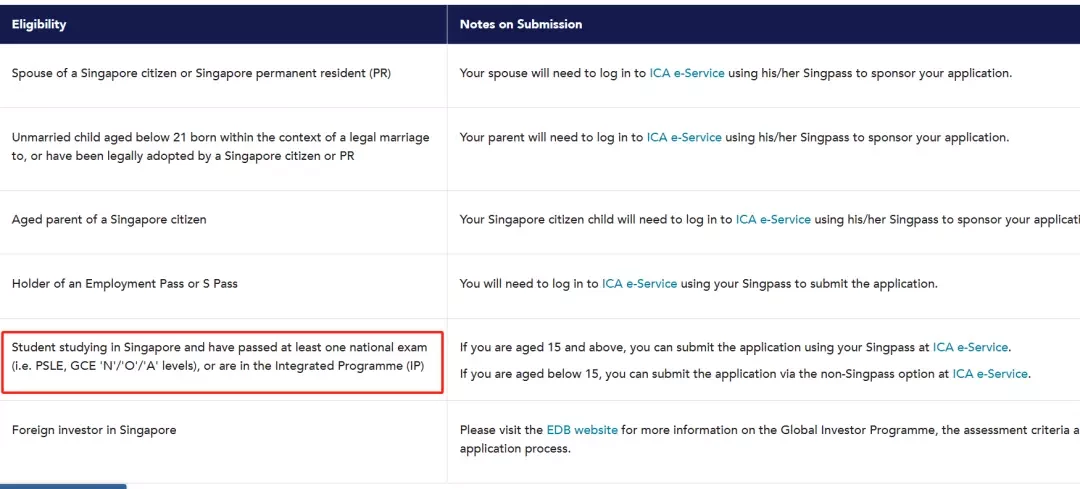The image size is (1080, 489).
Task: Follow ICA e-Service link for aged parent row
Action: (x=773, y=220)
